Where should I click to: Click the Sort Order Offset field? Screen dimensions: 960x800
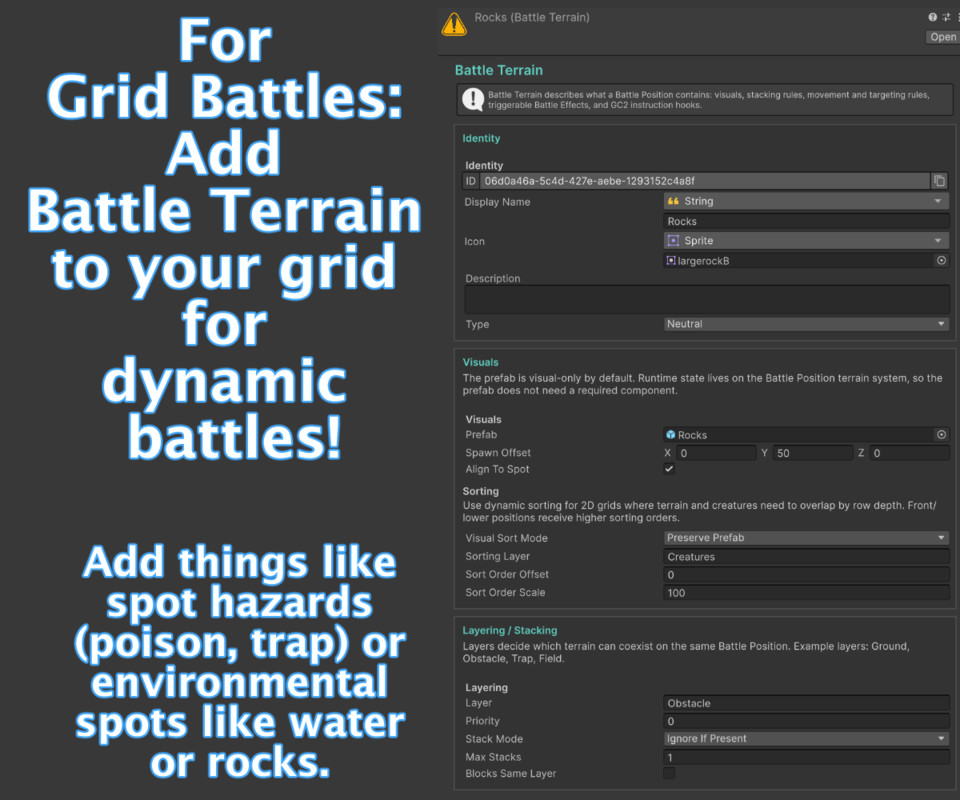coord(806,575)
